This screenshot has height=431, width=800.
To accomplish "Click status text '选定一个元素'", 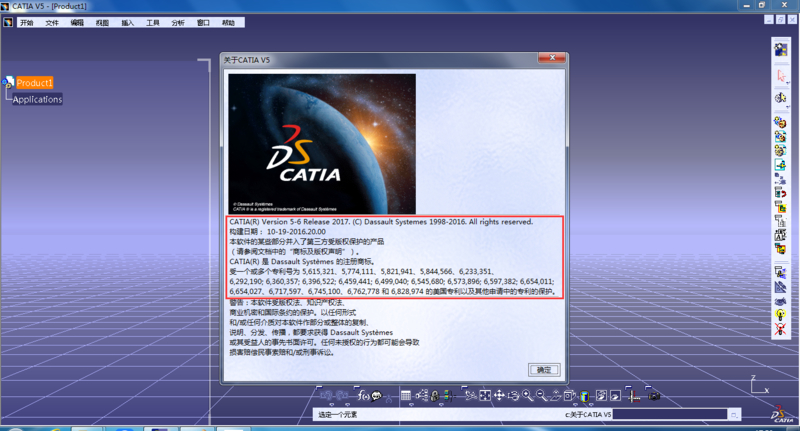I will click(338, 415).
